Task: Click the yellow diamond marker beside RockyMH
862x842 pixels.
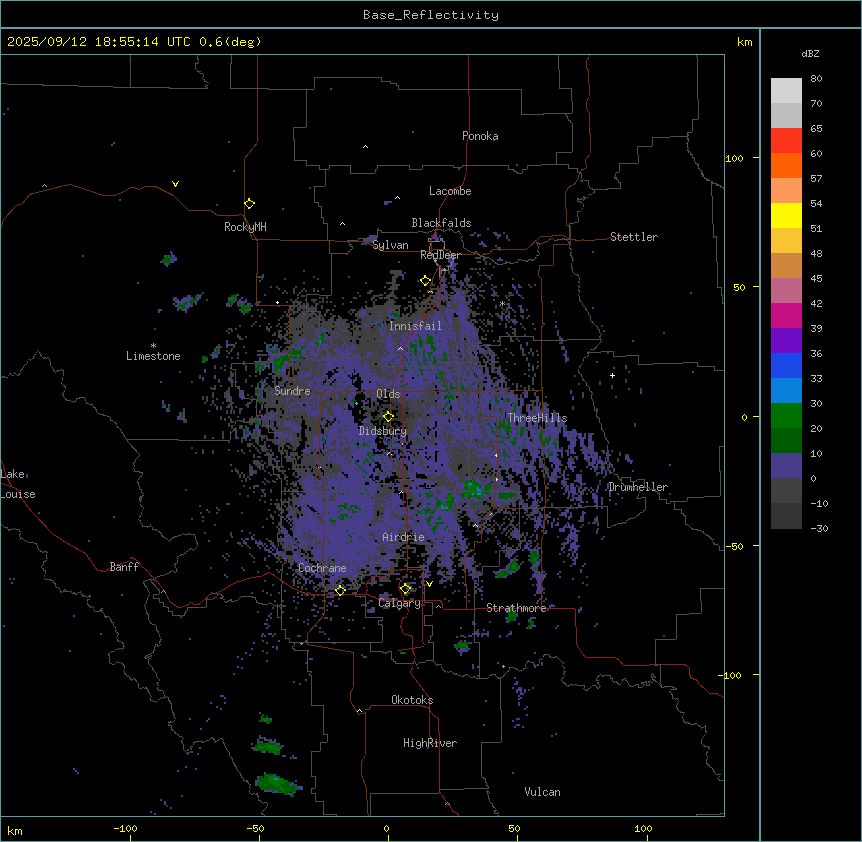Action: (249, 204)
